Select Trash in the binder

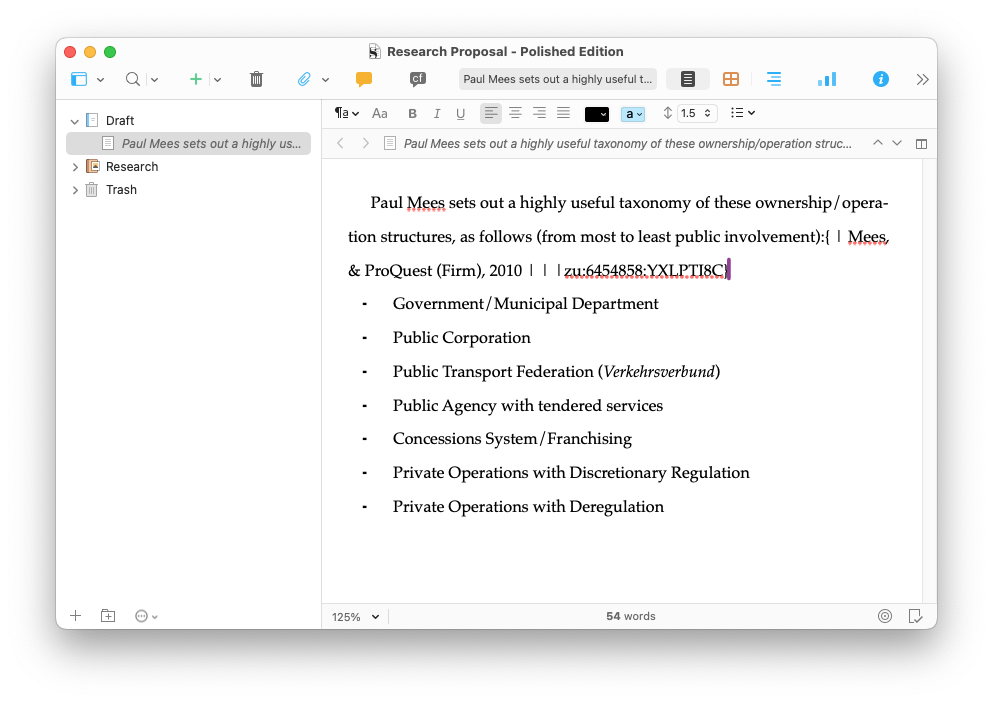tap(121, 189)
